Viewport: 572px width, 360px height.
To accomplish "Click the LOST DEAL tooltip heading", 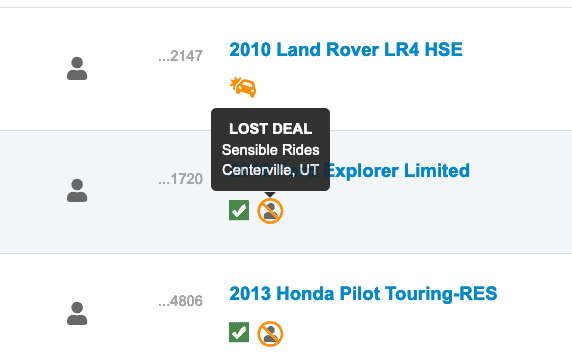I will pyautogui.click(x=270, y=129).
